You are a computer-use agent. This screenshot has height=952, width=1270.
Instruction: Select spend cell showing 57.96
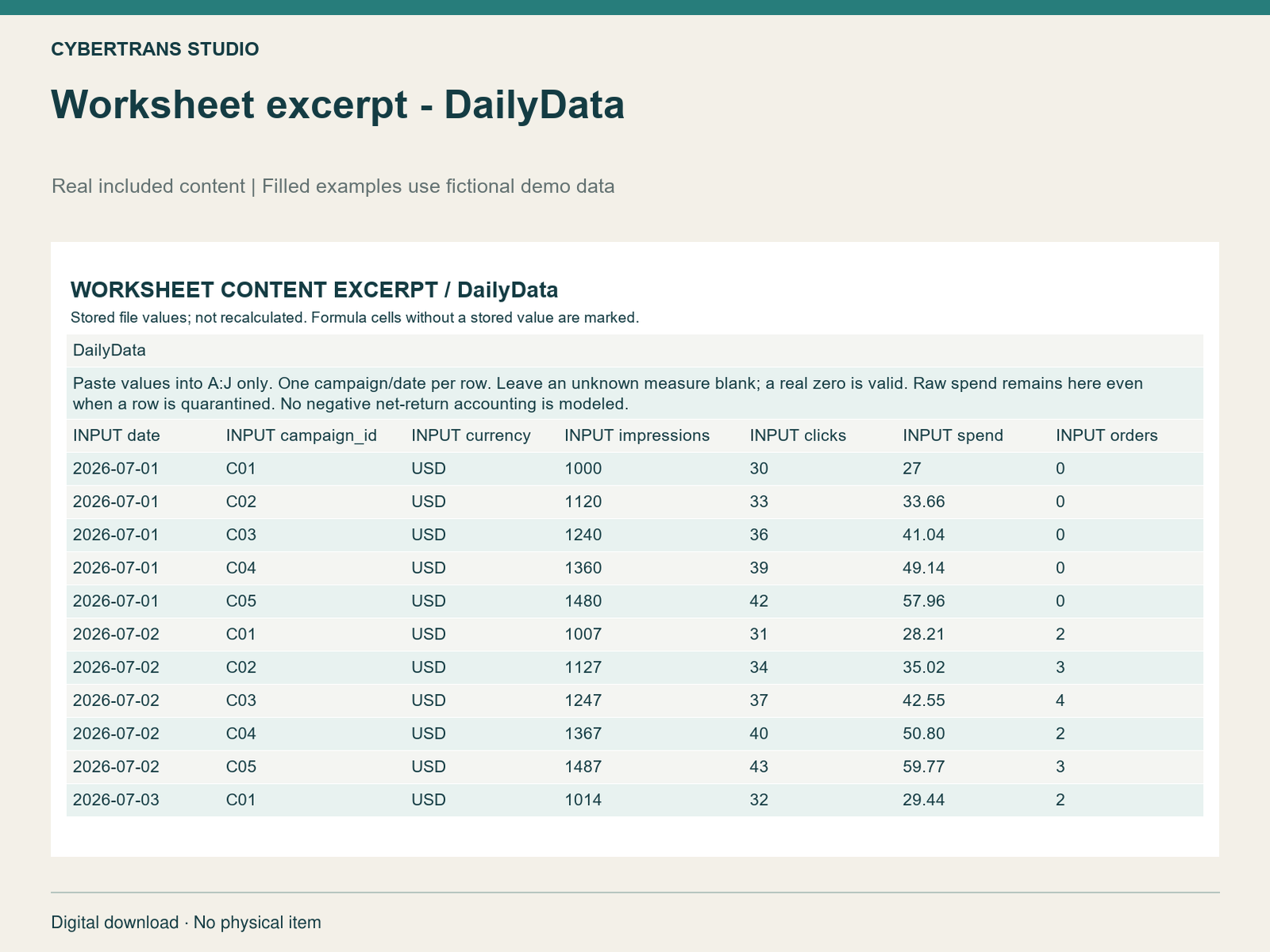924,601
